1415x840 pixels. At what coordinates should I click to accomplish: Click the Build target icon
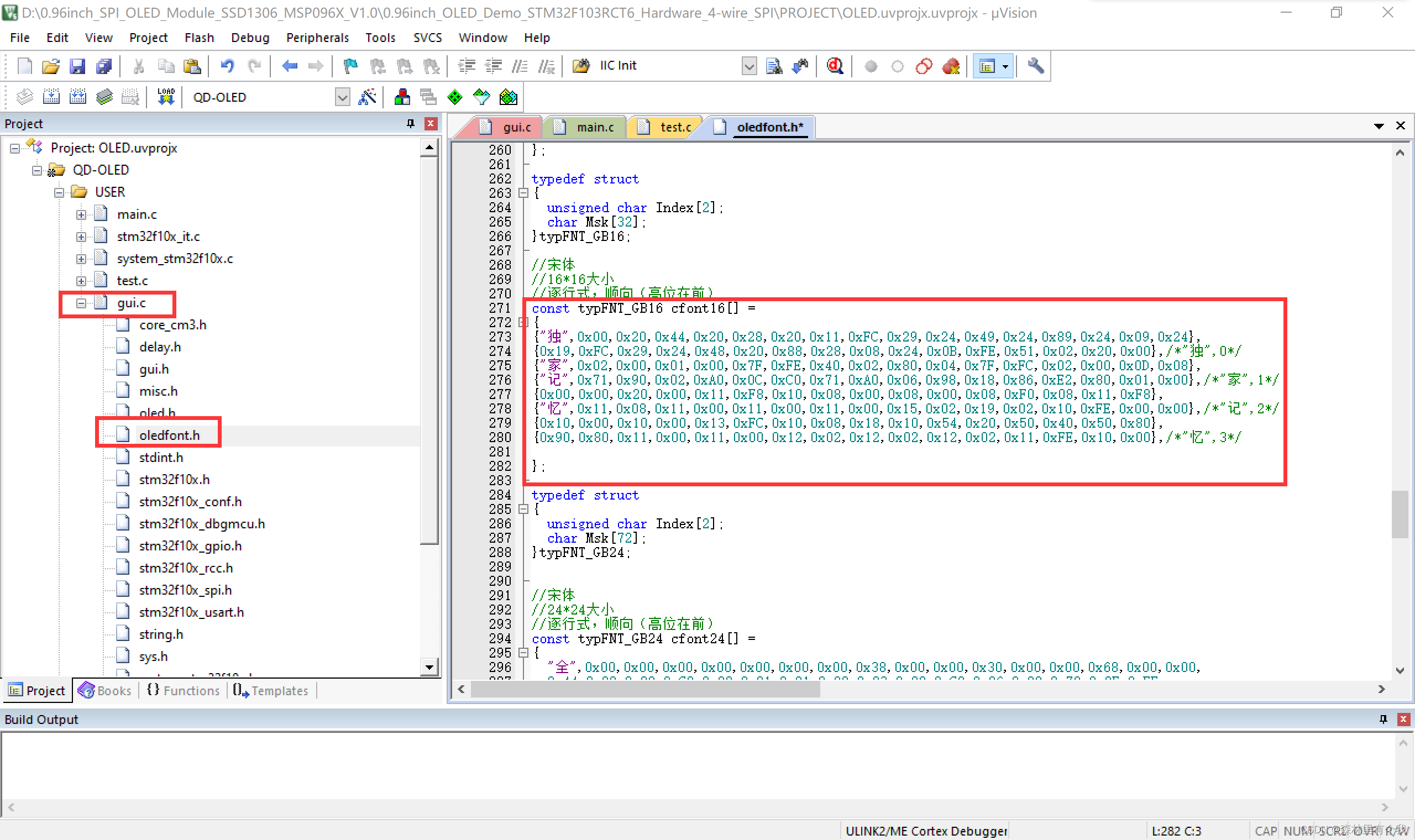51,97
